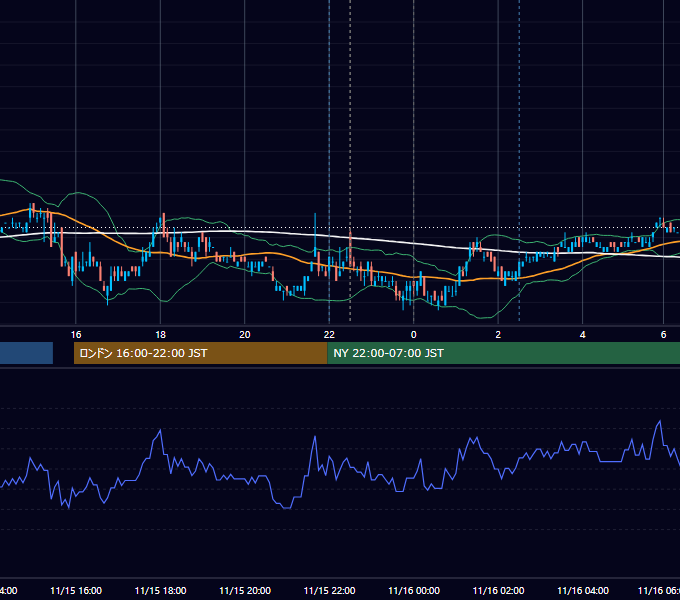Click the 11/15 22:00 date label
The height and width of the screenshot is (600, 680).
click(329, 590)
